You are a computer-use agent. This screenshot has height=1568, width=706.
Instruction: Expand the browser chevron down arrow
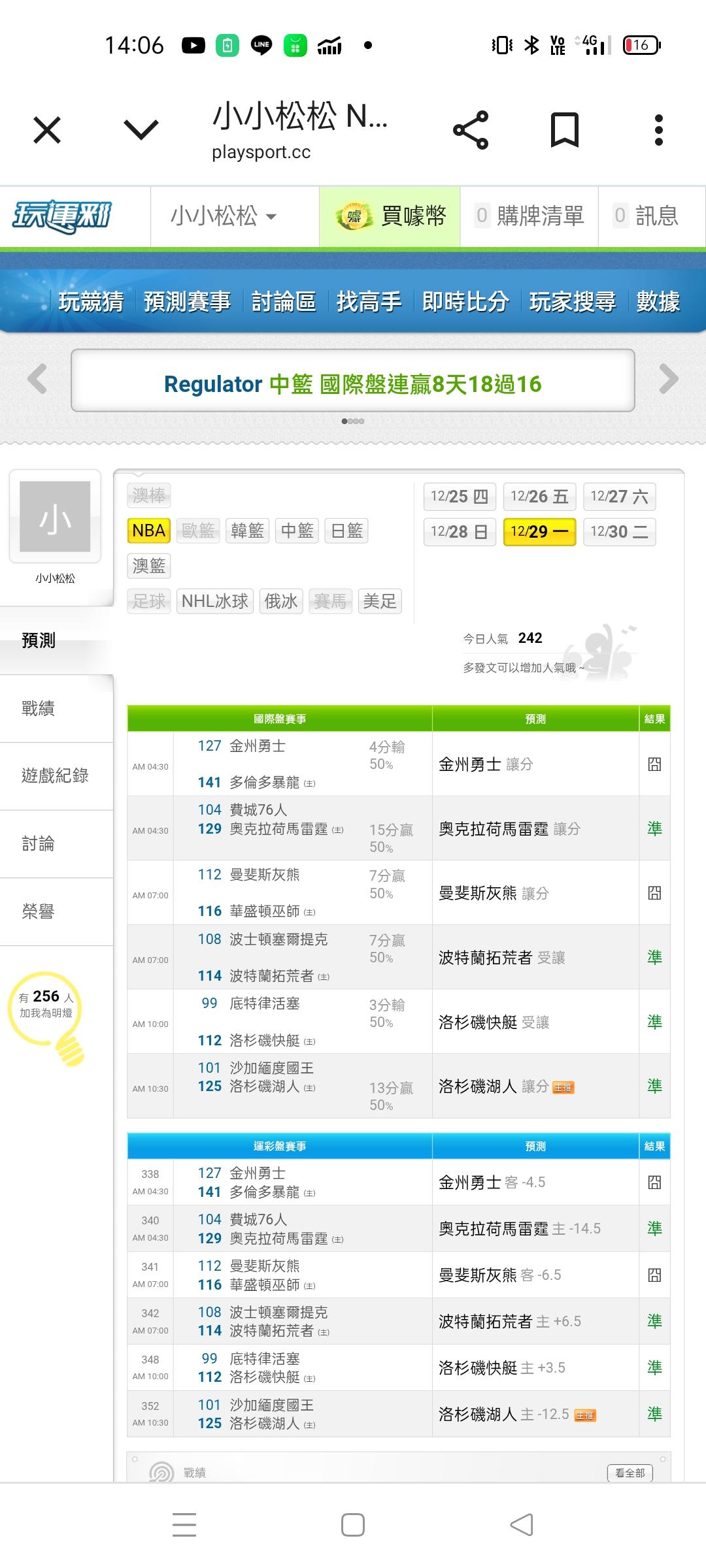[x=141, y=130]
